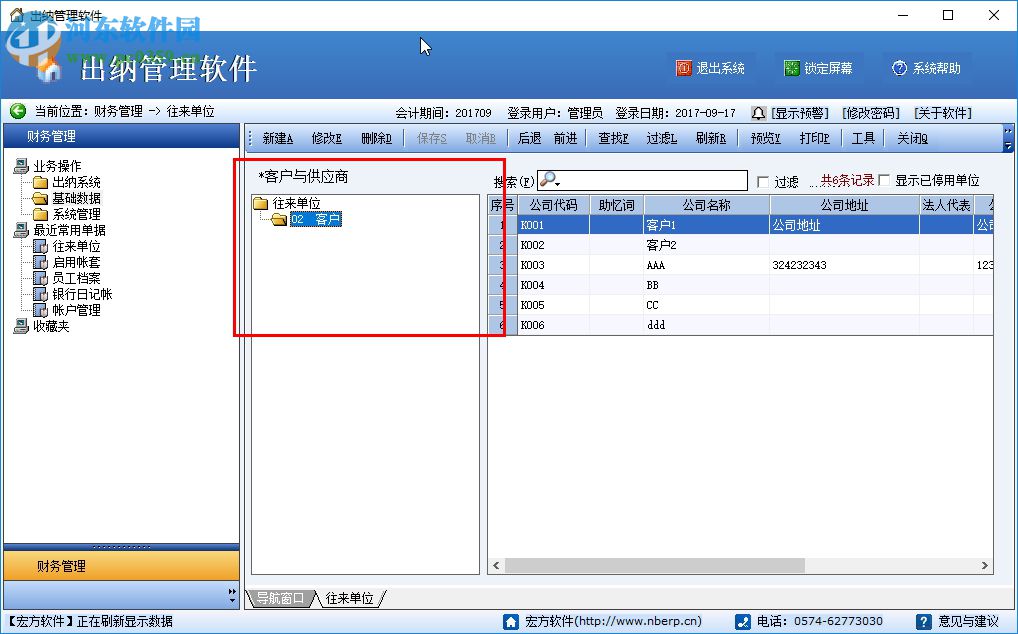The image size is (1018, 634).
Task: Open the 工具 (Tools) toolbar icon
Action: point(863,138)
